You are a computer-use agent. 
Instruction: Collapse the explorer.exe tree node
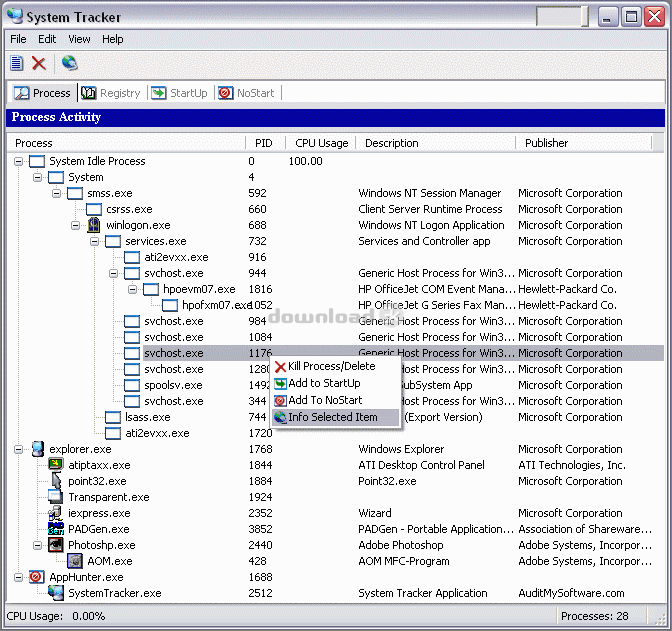pyautogui.click(x=18, y=449)
